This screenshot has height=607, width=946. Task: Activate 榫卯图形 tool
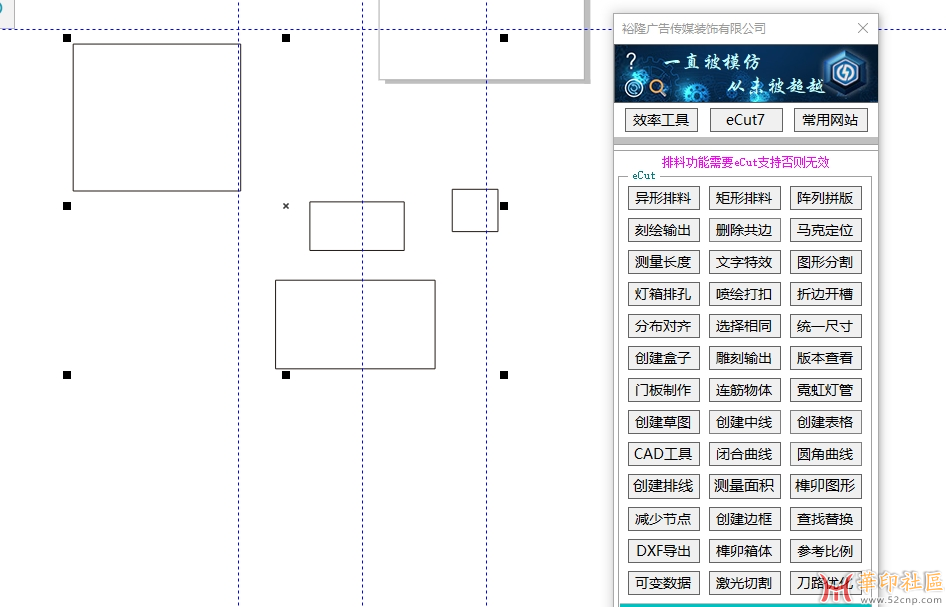coord(825,486)
